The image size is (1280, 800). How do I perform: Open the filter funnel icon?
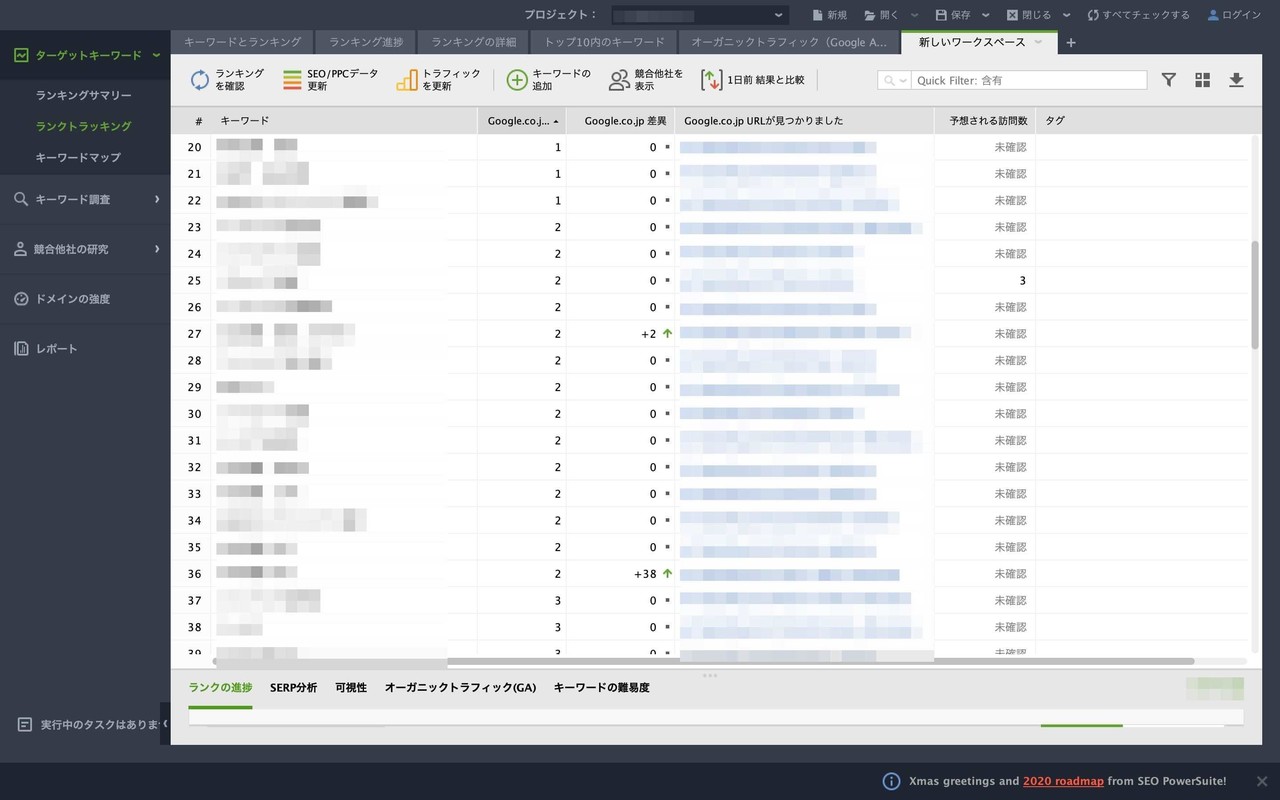click(1168, 80)
